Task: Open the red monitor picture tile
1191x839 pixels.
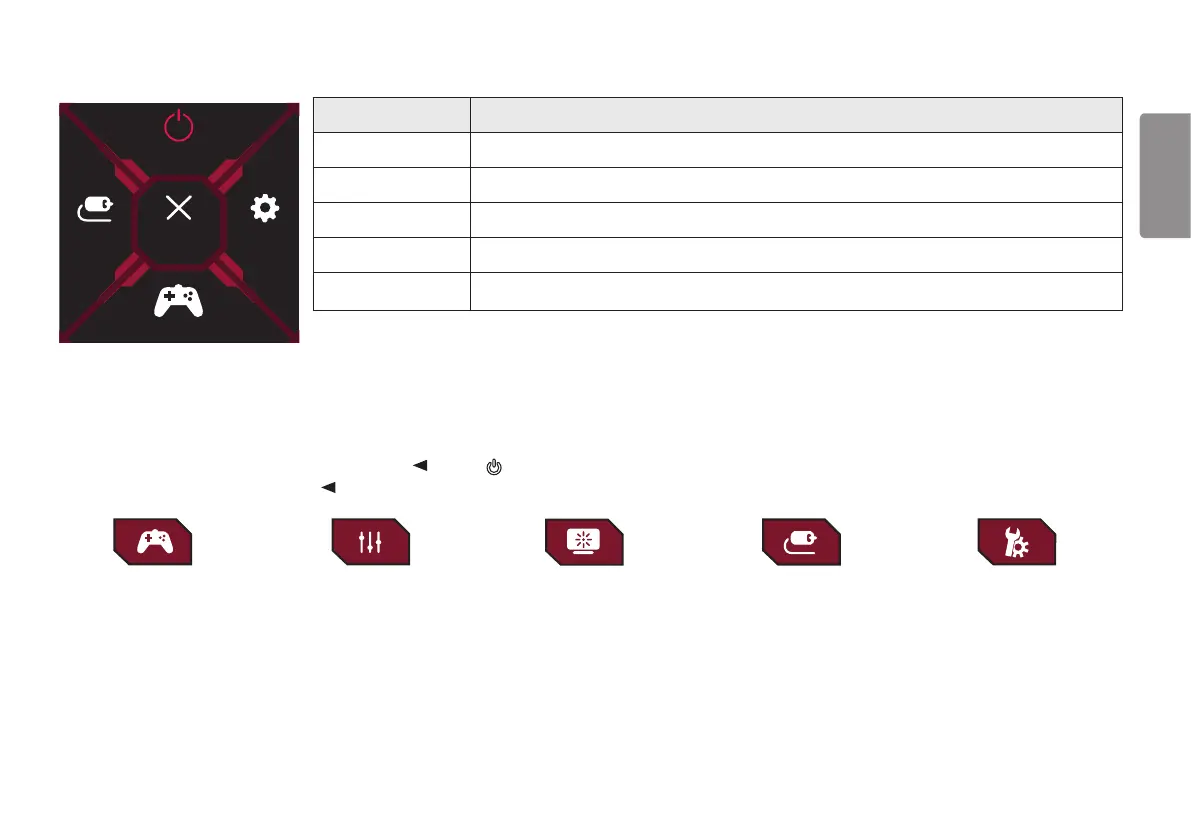Action: pos(584,542)
